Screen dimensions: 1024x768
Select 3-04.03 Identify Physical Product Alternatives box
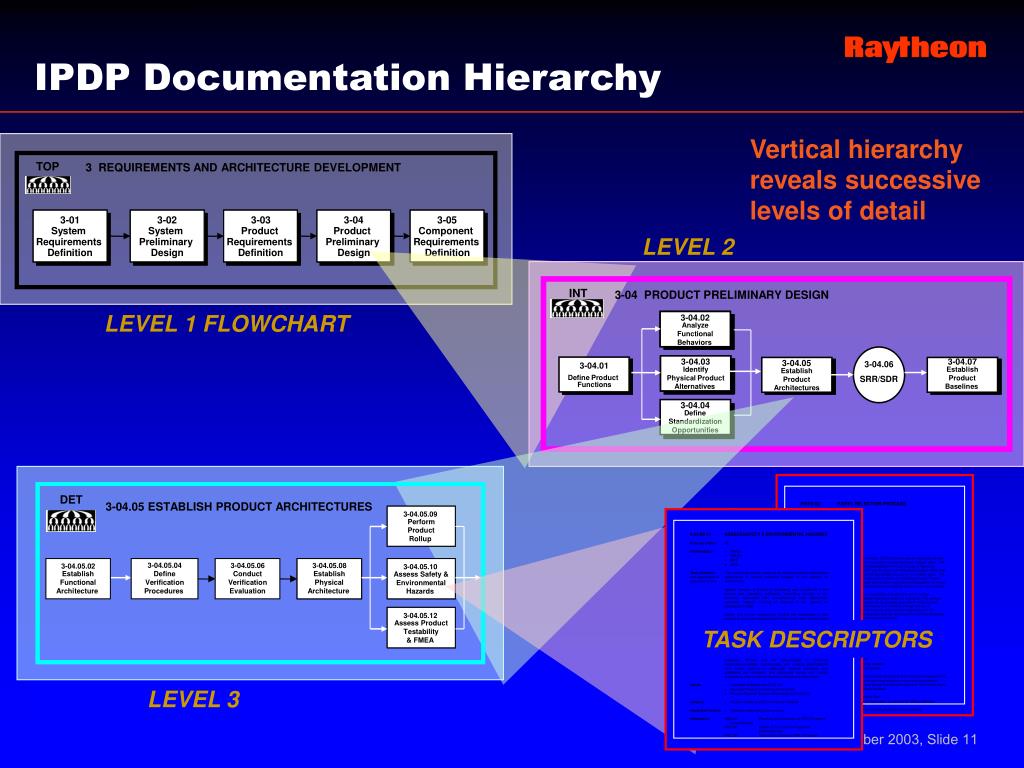click(695, 374)
